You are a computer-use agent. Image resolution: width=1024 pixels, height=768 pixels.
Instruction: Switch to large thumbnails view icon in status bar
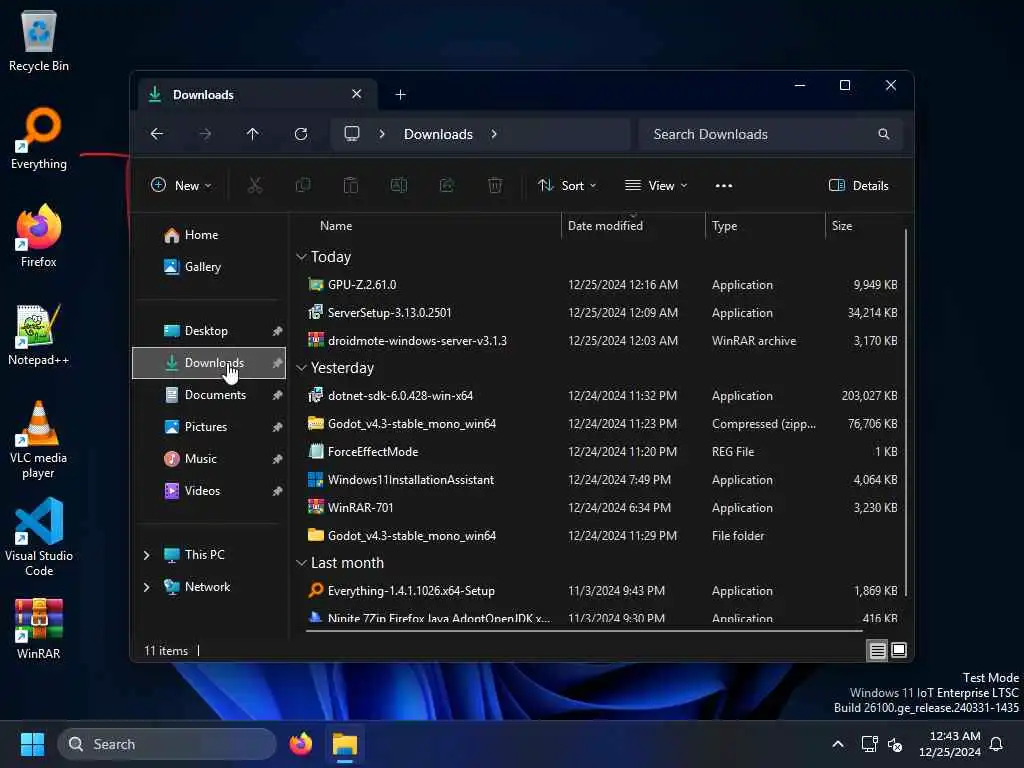(899, 650)
